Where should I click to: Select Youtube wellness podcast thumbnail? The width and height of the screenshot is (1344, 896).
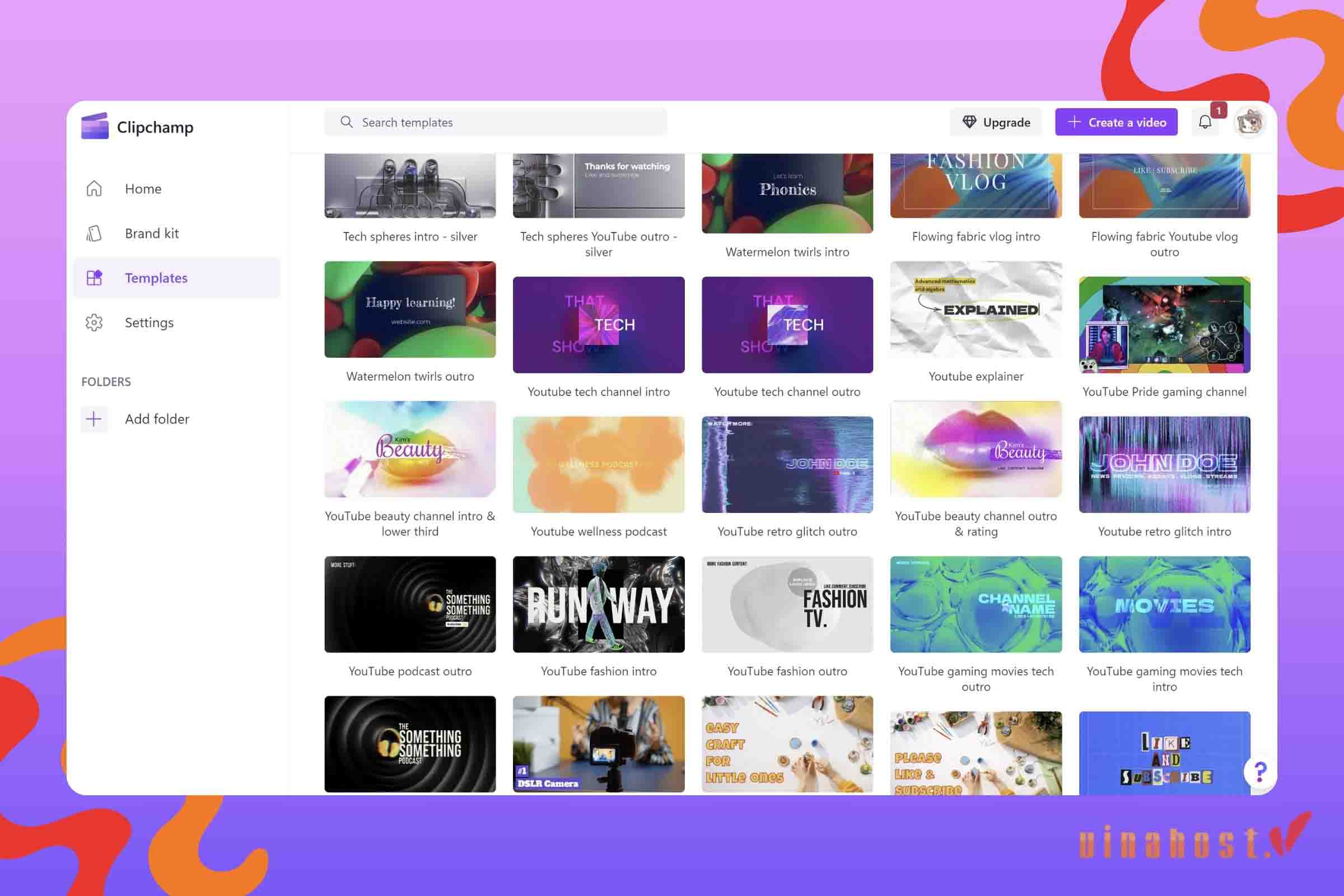(599, 465)
